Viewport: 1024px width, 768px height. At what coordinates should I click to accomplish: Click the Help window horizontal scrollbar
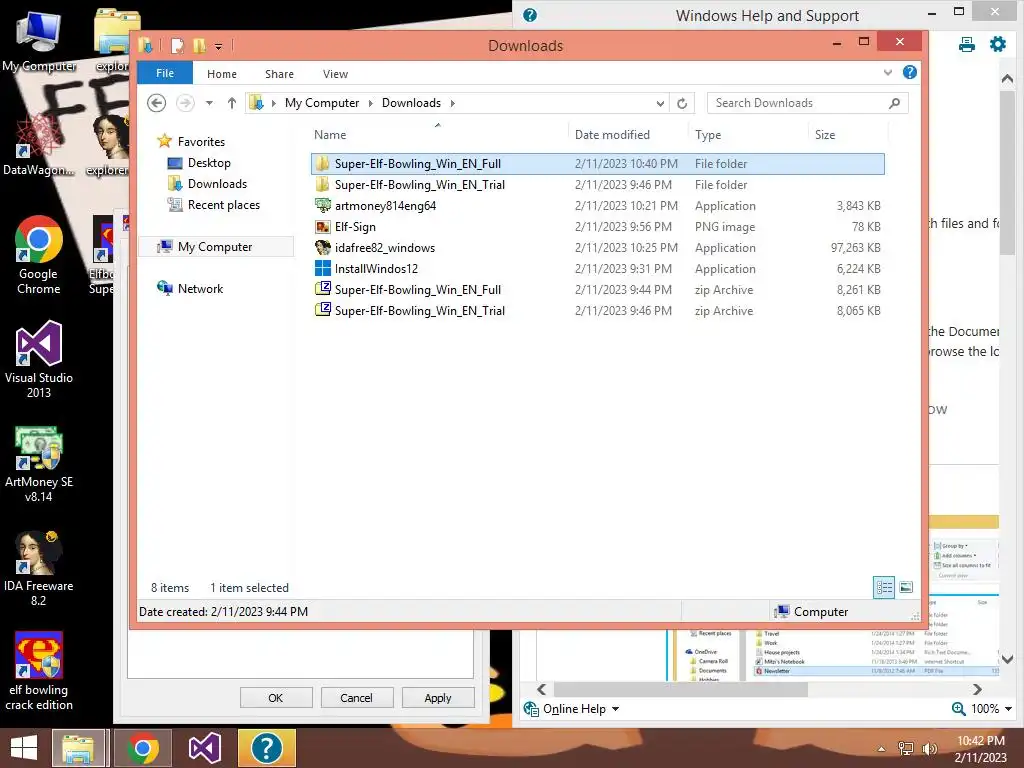[680, 689]
